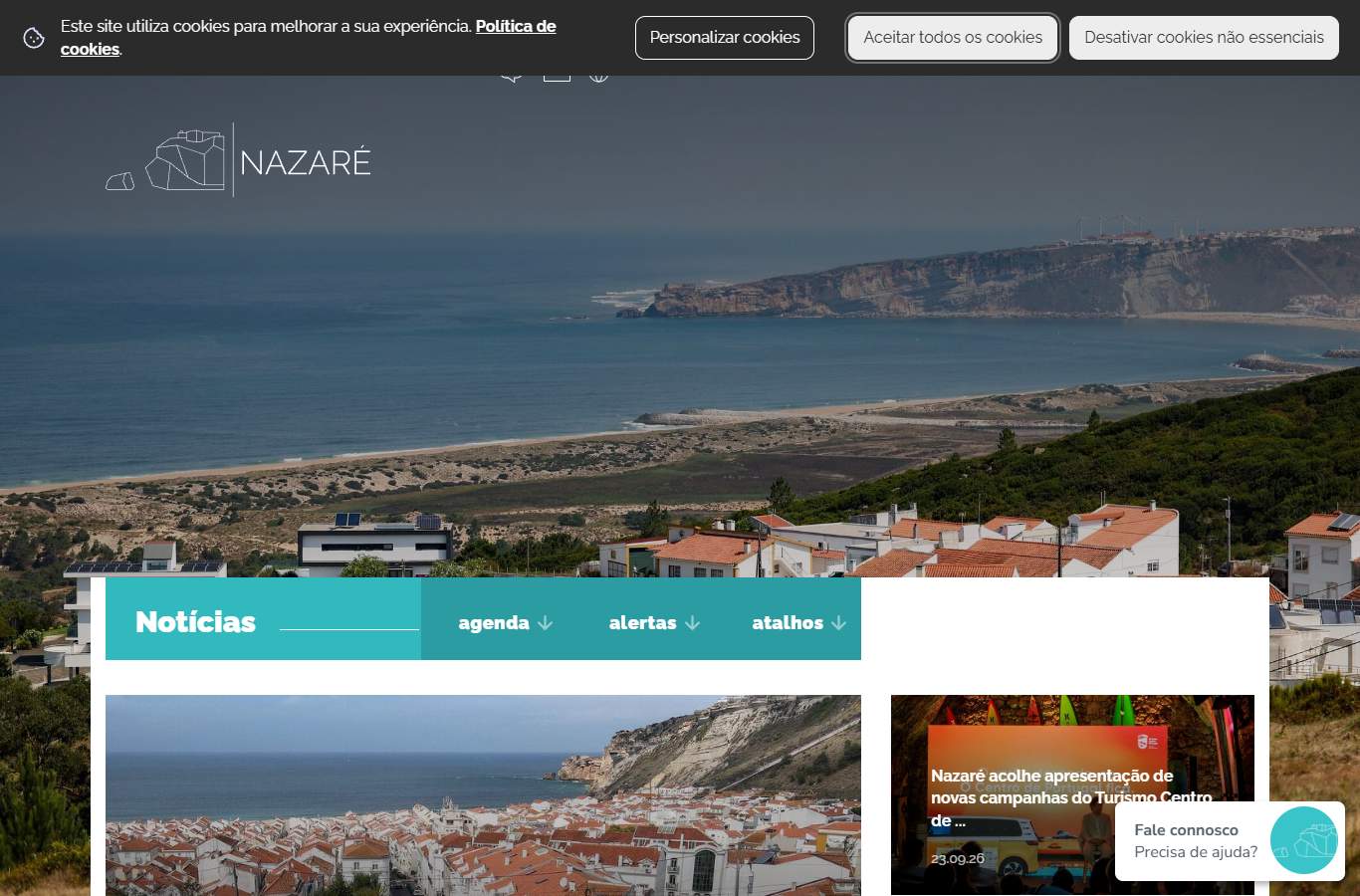The image size is (1360, 896).
Task: Click the cookie icon in the banner
Action: pyautogui.click(x=34, y=38)
